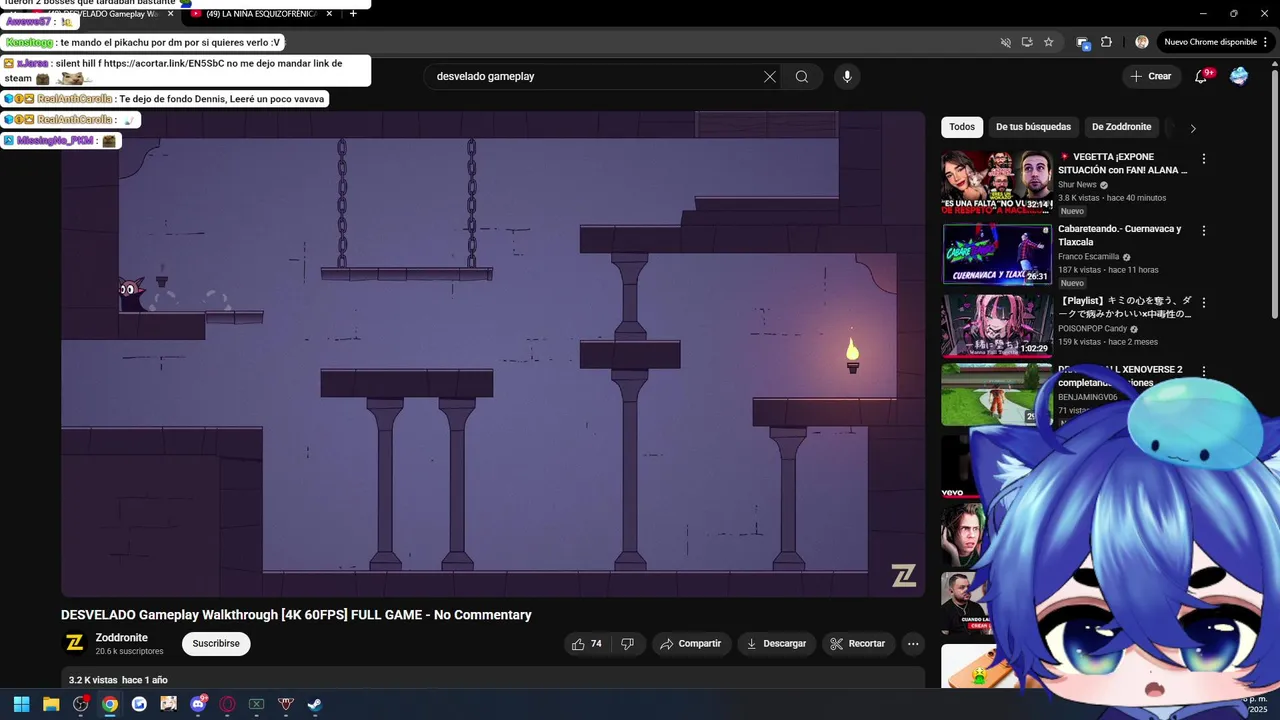Viewport: 1280px width, 720px height.
Task: Open the YouTube account avatar menu
Action: (1239, 77)
